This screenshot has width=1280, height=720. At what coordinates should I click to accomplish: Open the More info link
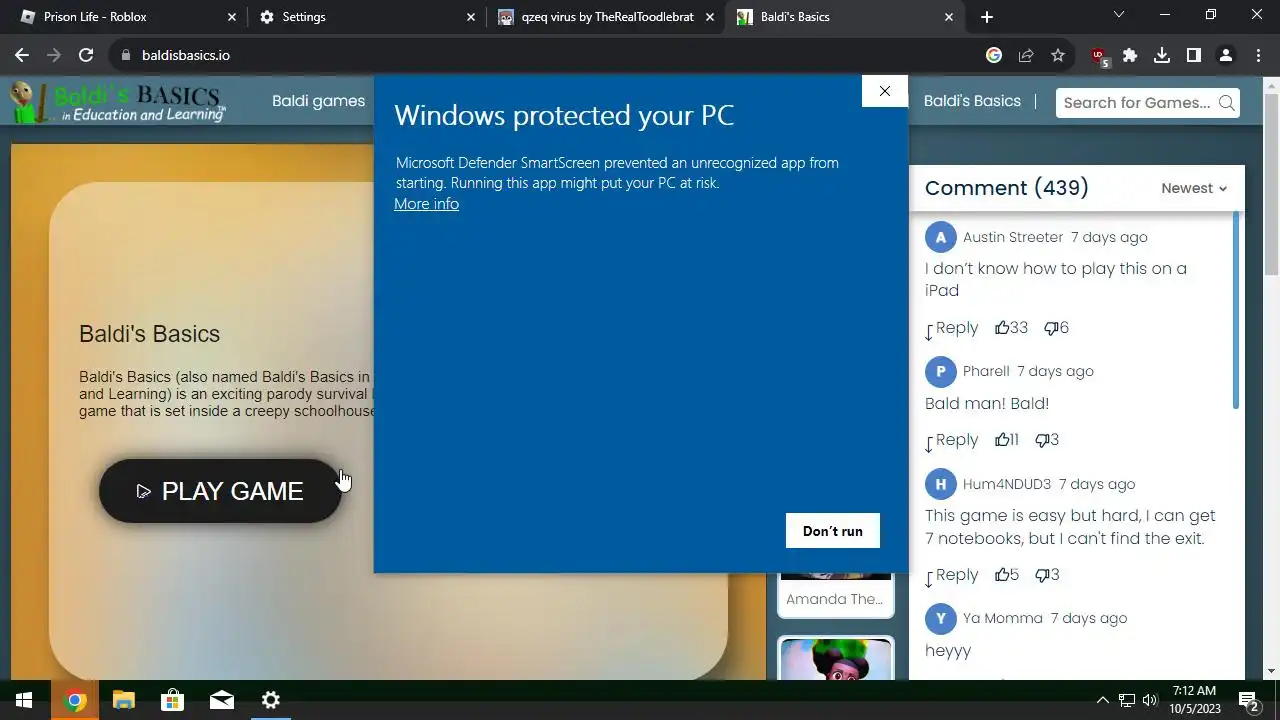point(426,204)
